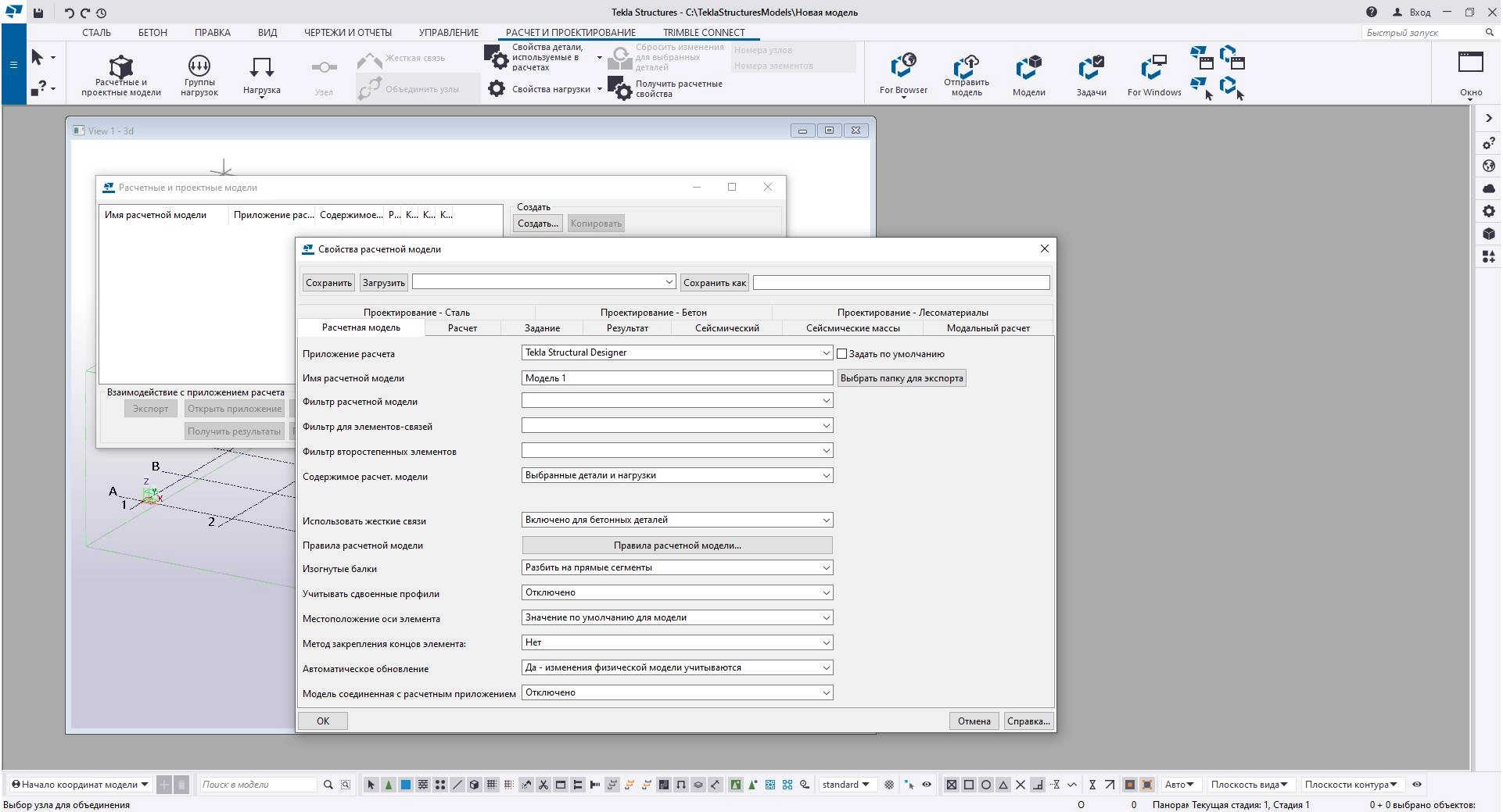The image size is (1503, 812).
Task: Click the Нагрузка load tool
Action: pyautogui.click(x=261, y=76)
